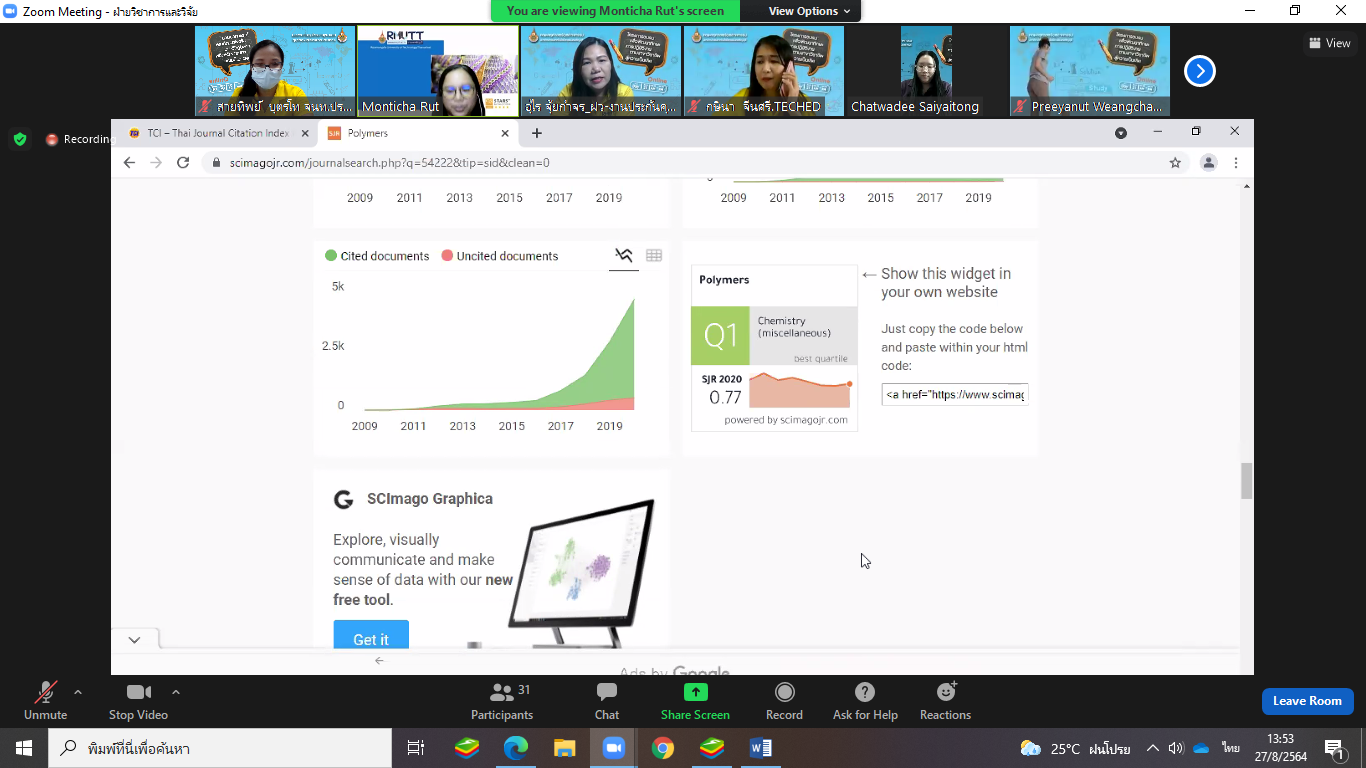
Task: Click the ad back arrow
Action: click(379, 660)
